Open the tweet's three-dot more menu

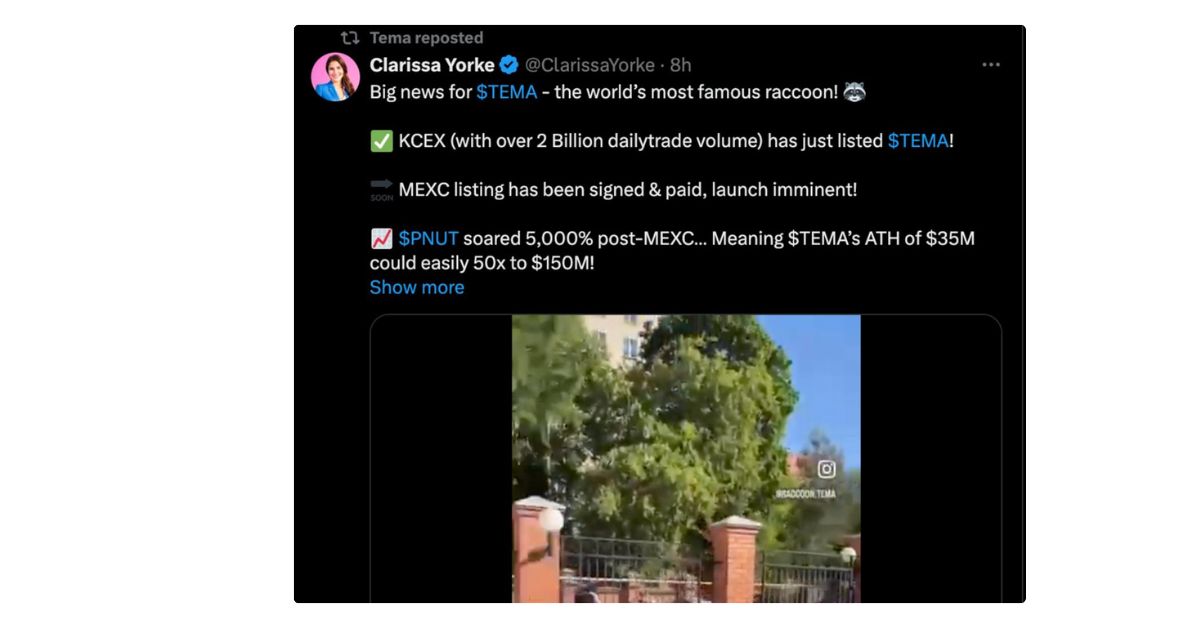pos(991,65)
